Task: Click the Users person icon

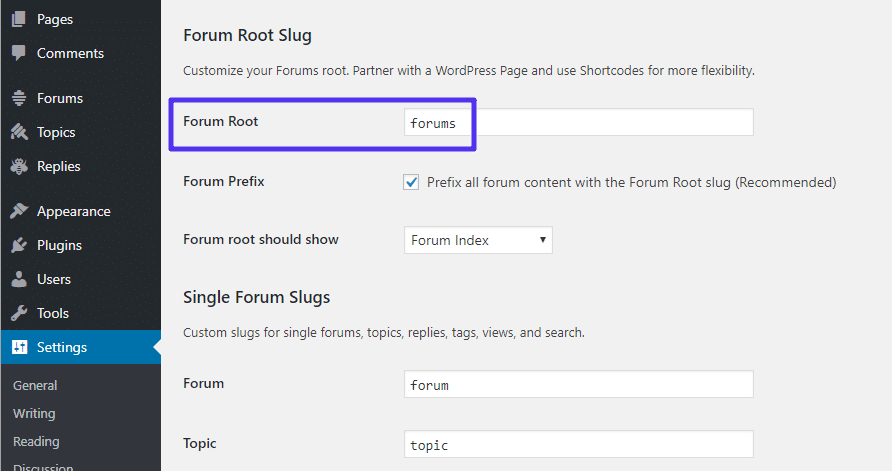Action: pyautogui.click(x=19, y=279)
